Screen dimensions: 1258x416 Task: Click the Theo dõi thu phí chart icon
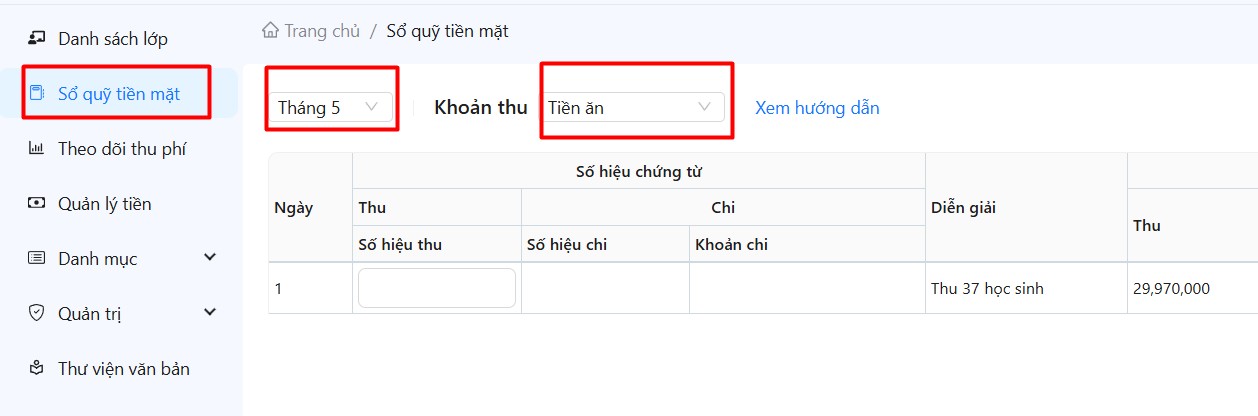37,149
